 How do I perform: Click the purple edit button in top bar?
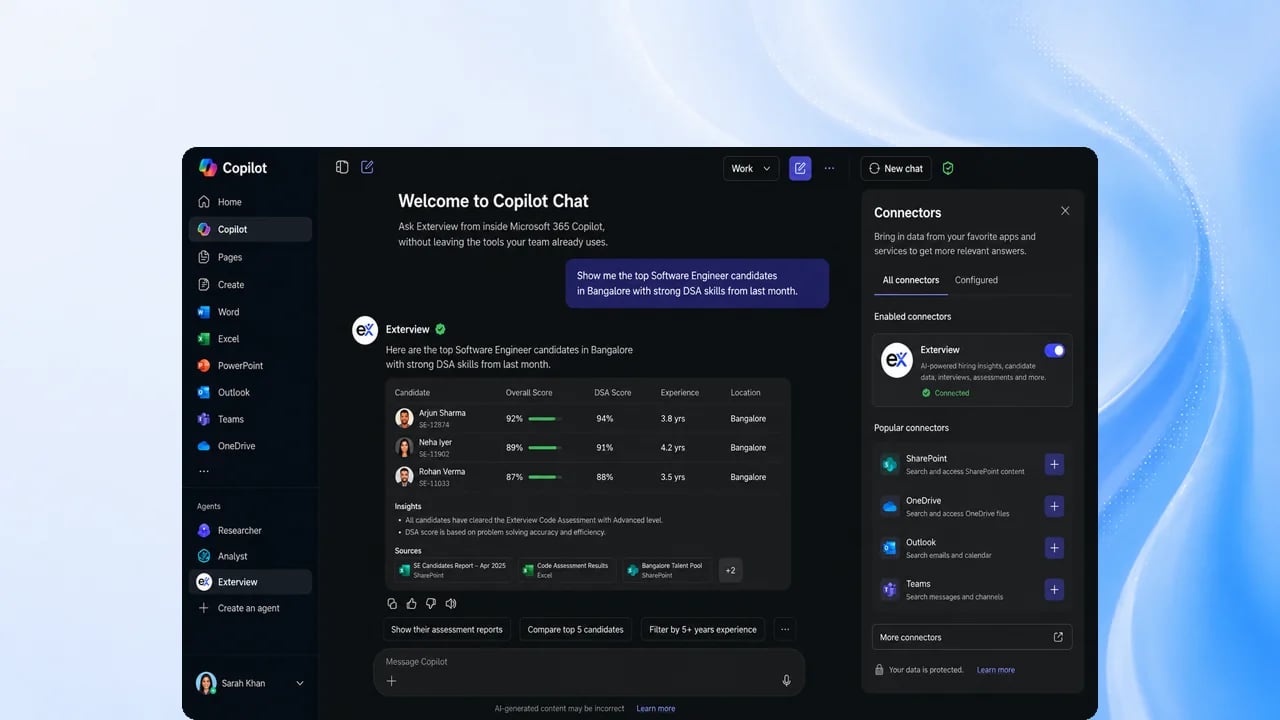pos(800,168)
